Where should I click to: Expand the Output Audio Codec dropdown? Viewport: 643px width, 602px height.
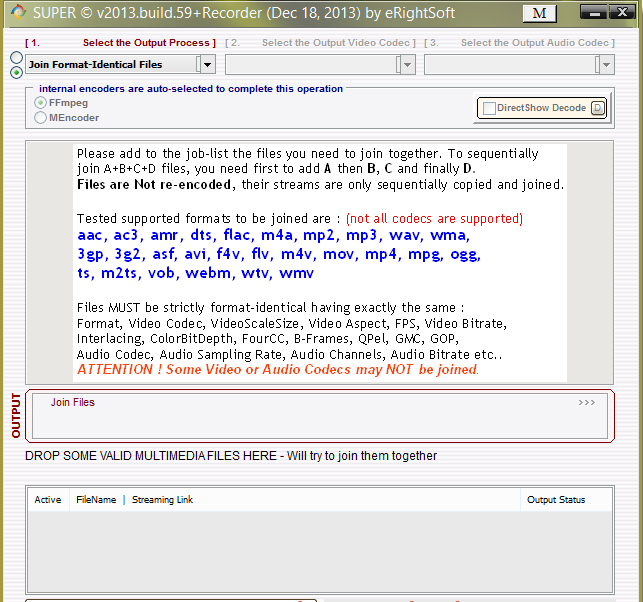pyautogui.click(x=604, y=65)
